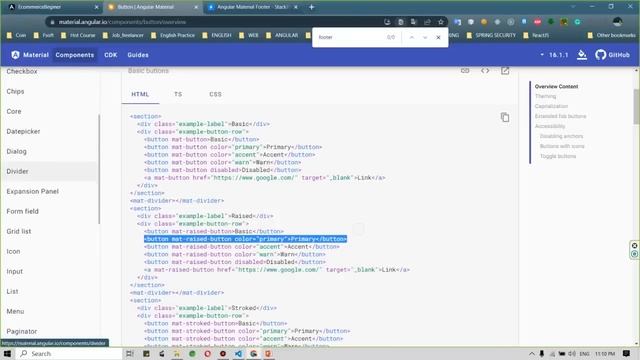Click the share page icon in address bar
Image resolution: width=640 pixels, height=360 pixels.
[427, 22]
